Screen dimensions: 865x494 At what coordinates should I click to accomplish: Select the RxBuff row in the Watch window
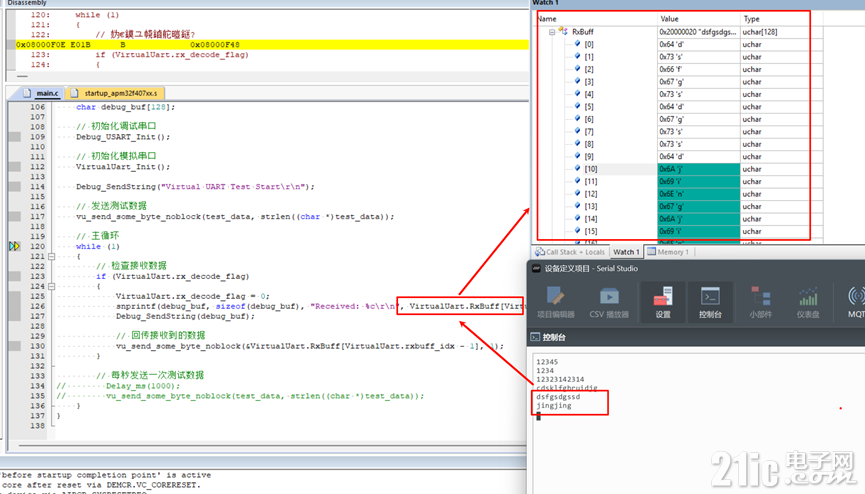(679, 32)
